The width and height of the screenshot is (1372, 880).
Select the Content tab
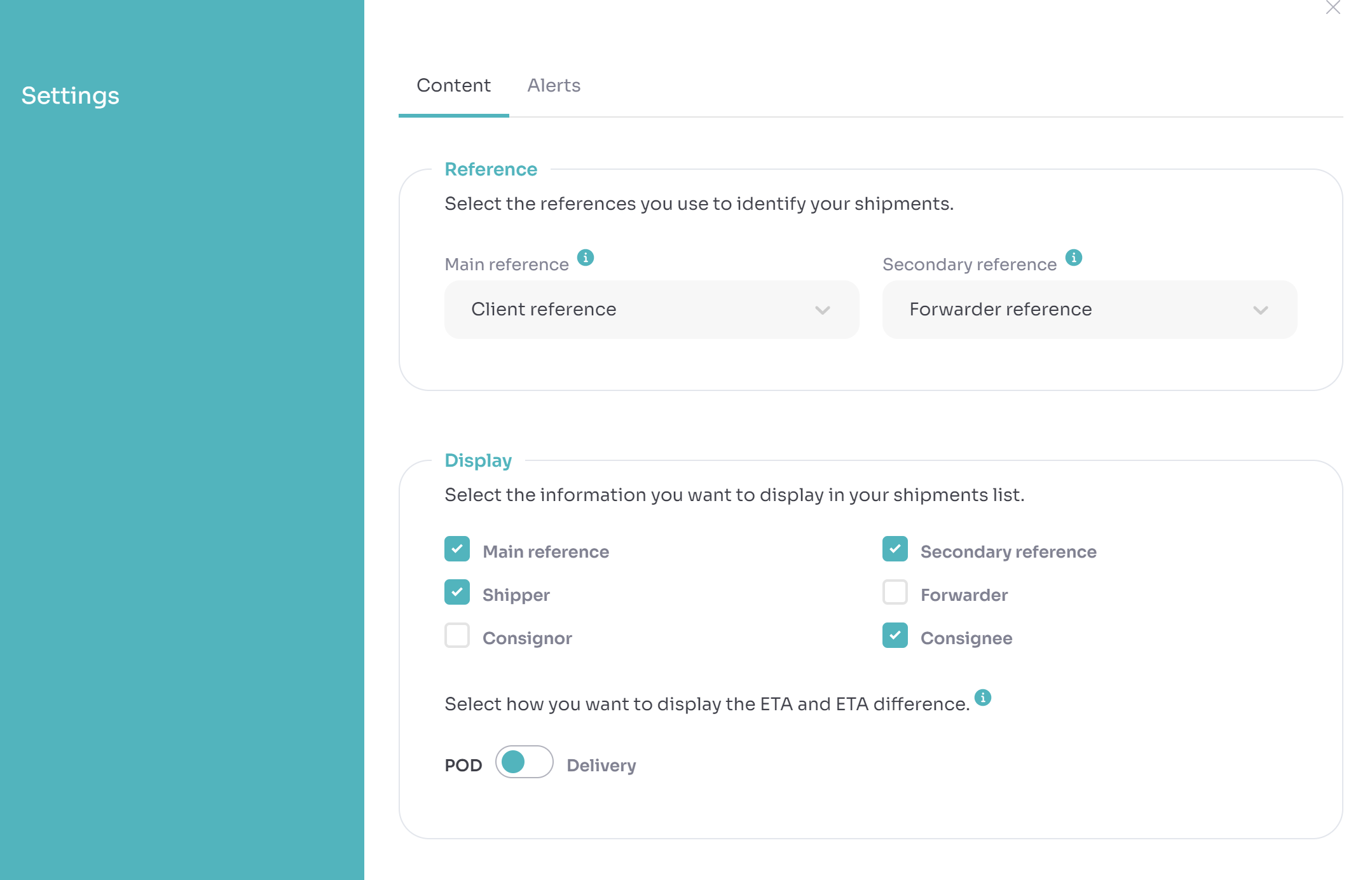(453, 85)
